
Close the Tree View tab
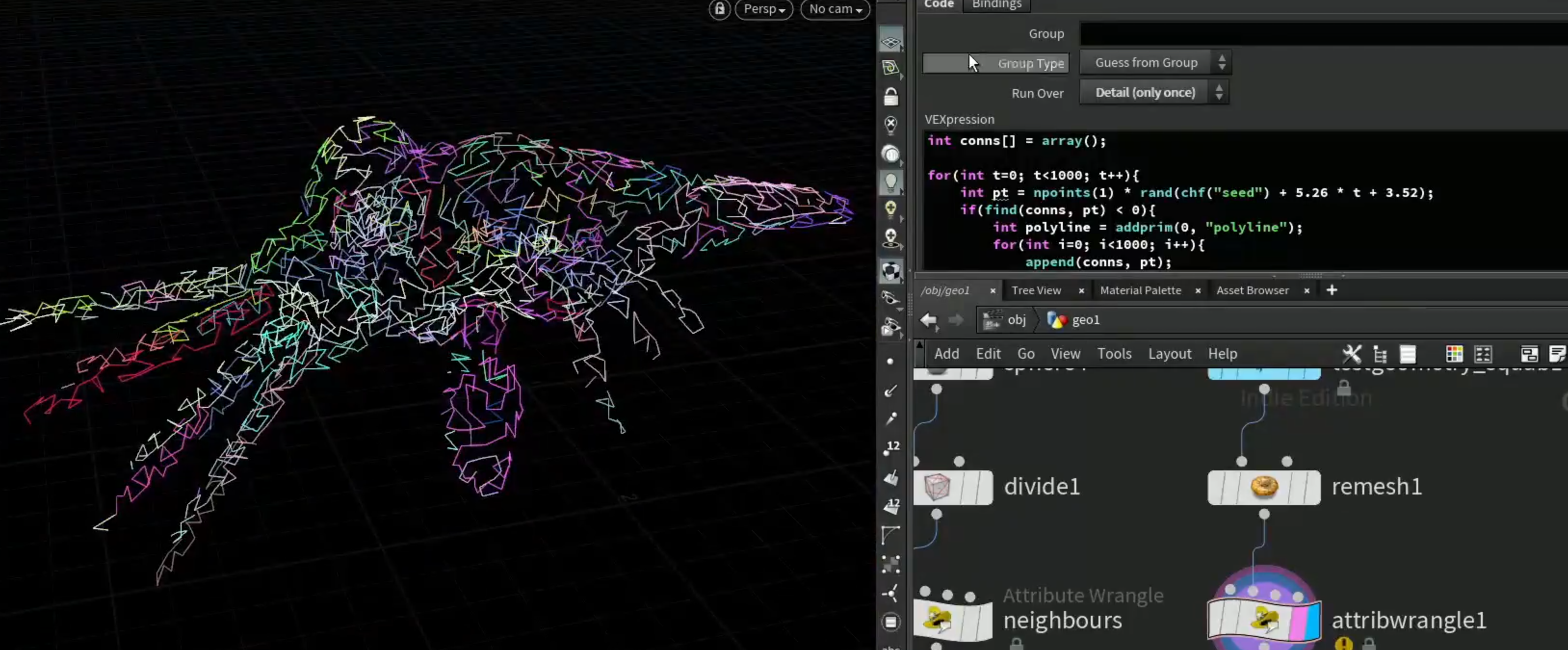[1081, 291]
